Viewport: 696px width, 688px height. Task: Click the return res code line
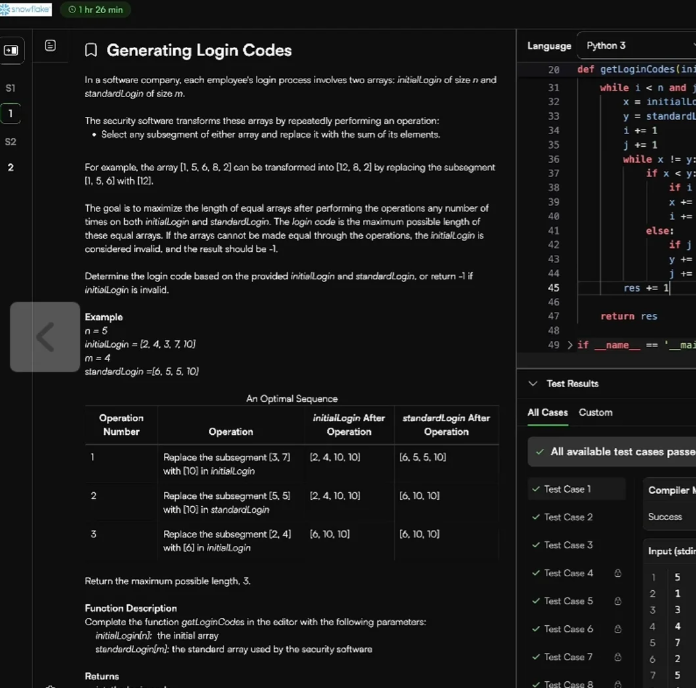(629, 316)
